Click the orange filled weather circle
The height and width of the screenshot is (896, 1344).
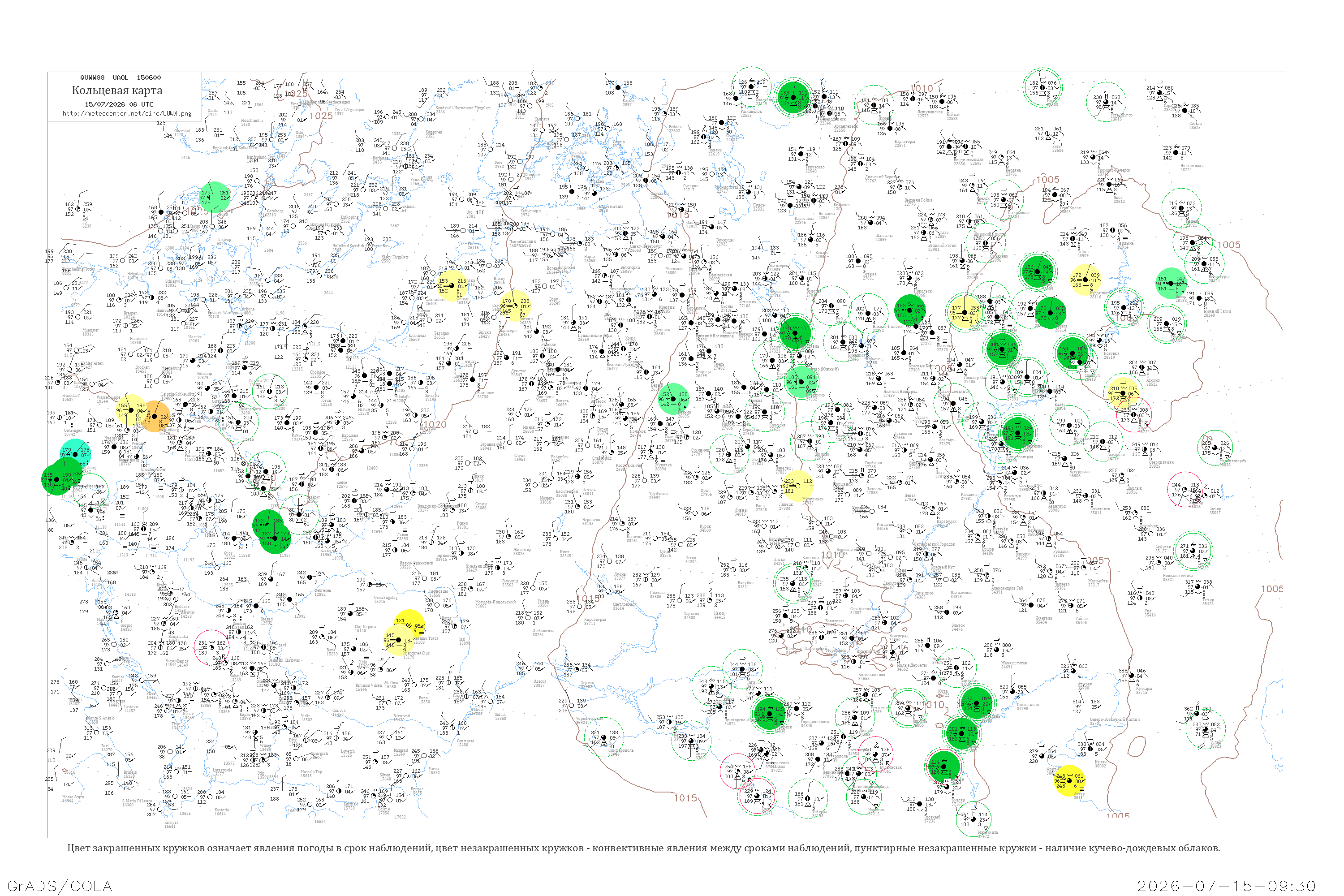coord(154,416)
